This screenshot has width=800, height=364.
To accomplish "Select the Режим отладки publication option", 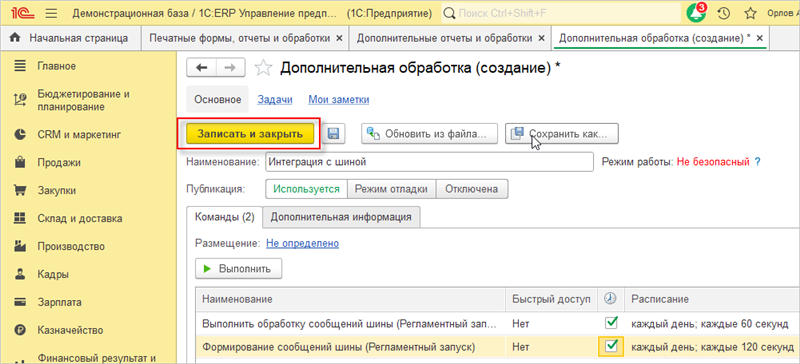I will pyautogui.click(x=392, y=189).
